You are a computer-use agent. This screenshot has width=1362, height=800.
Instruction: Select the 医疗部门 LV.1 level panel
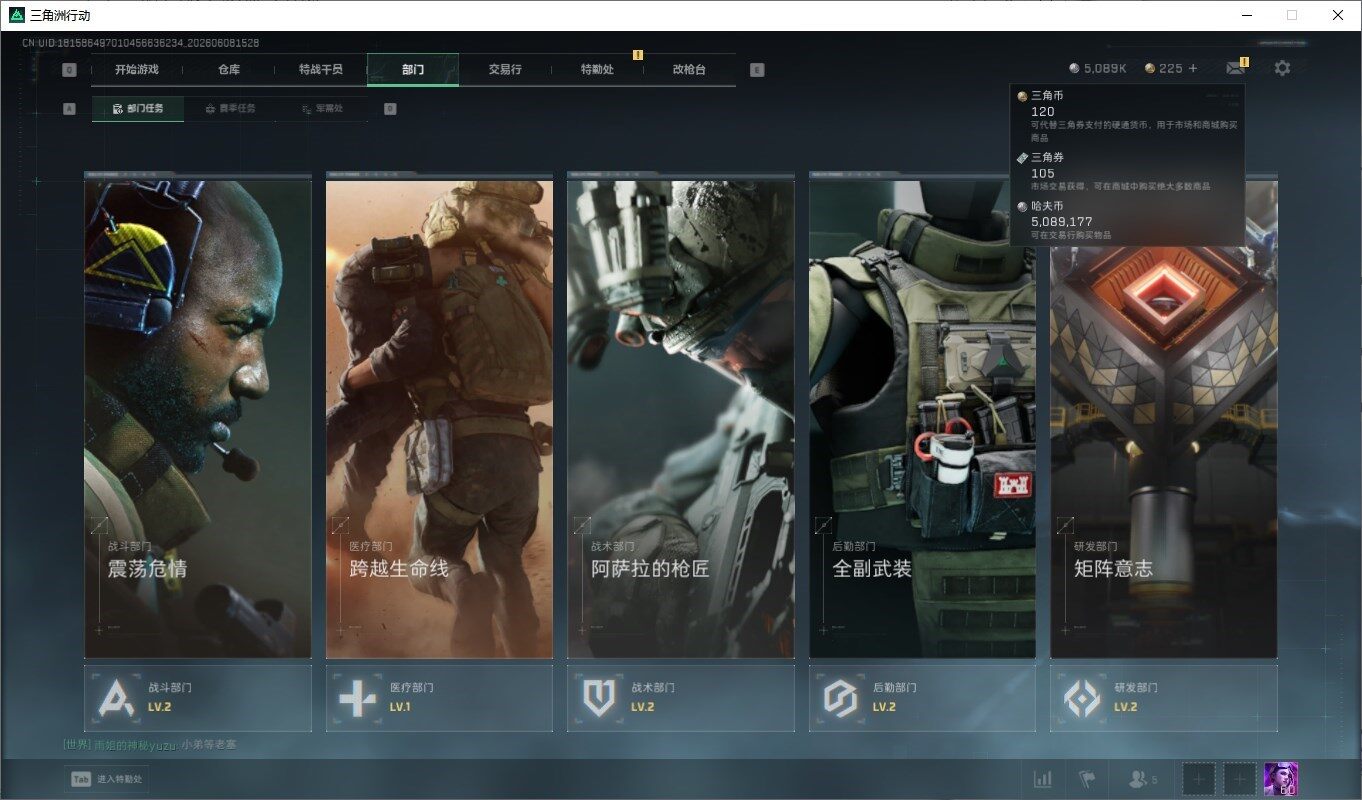pyautogui.click(x=439, y=698)
